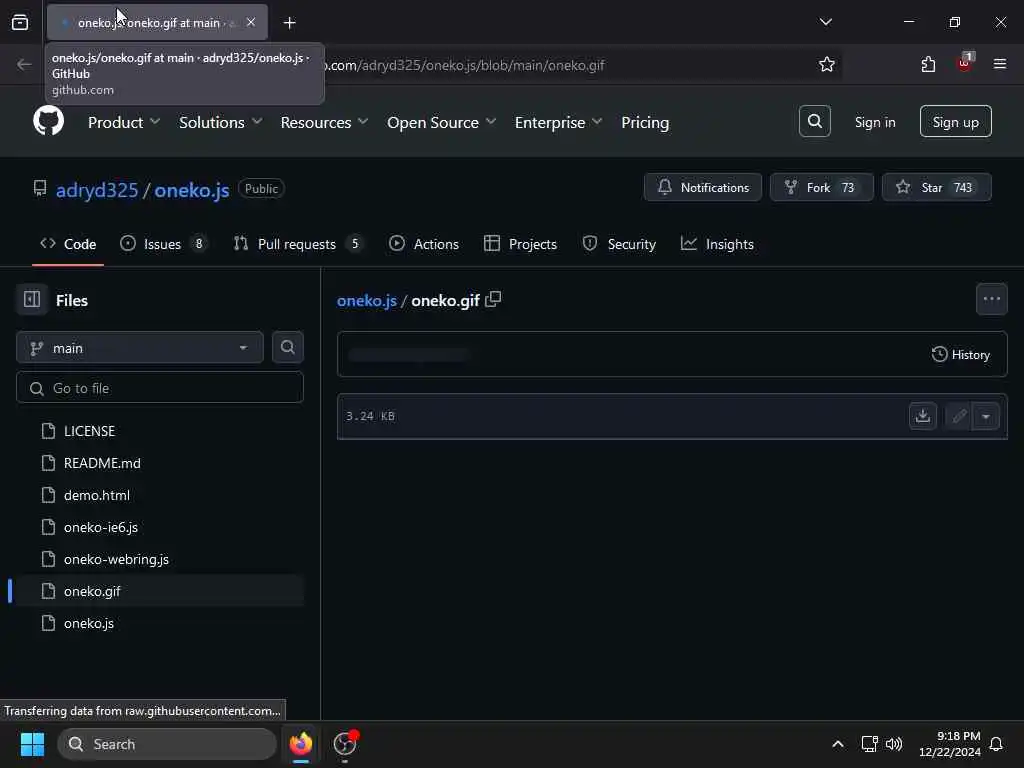Switch to the main branch dropdown
1024x768 pixels.
(x=140, y=347)
